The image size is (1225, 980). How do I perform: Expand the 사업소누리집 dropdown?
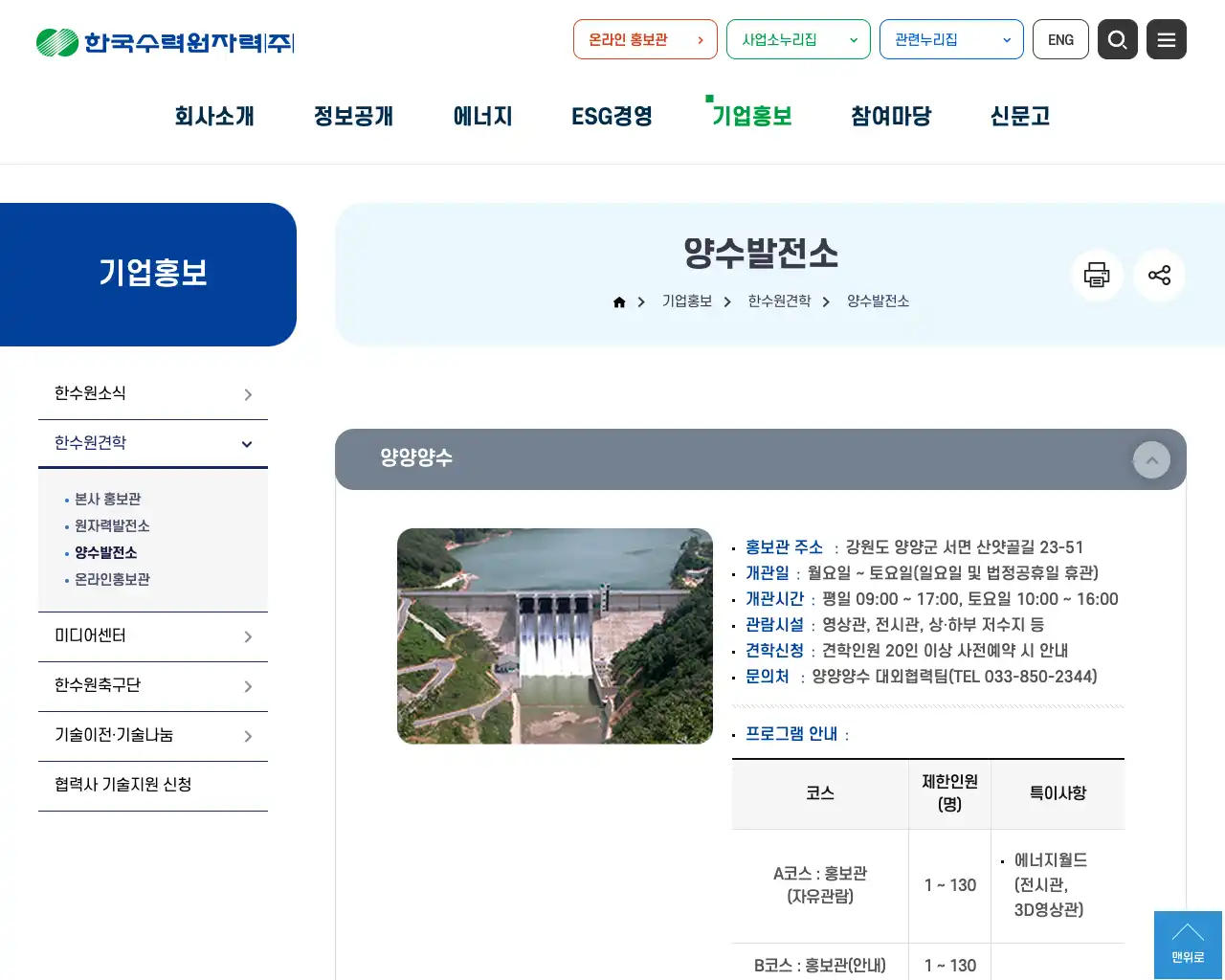798,39
